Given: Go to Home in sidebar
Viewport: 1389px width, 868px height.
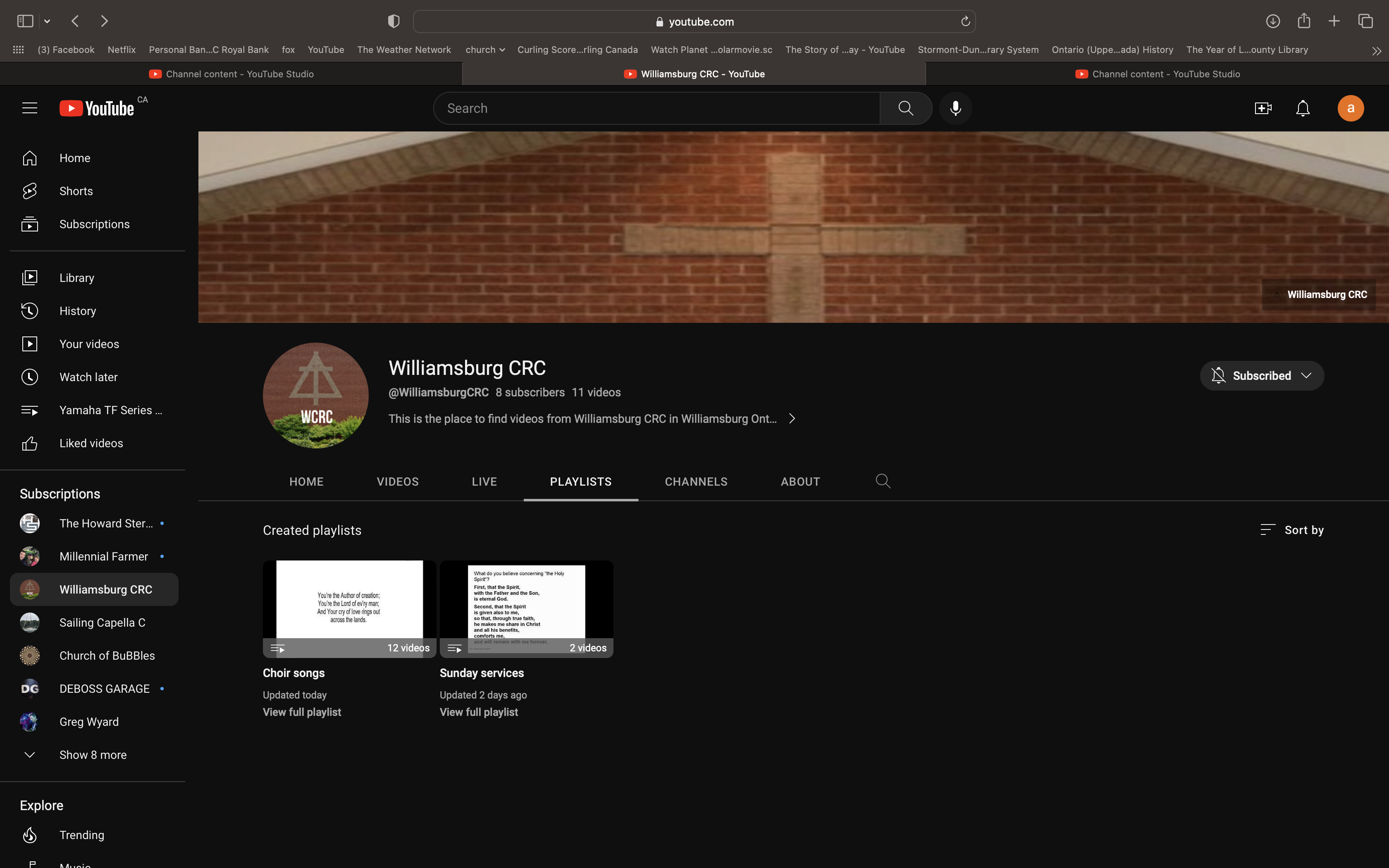Looking at the screenshot, I should coord(94,158).
